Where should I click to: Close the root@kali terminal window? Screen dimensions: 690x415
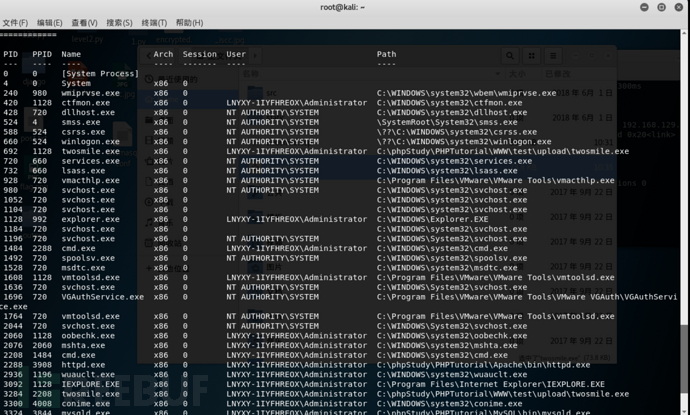[679, 7]
